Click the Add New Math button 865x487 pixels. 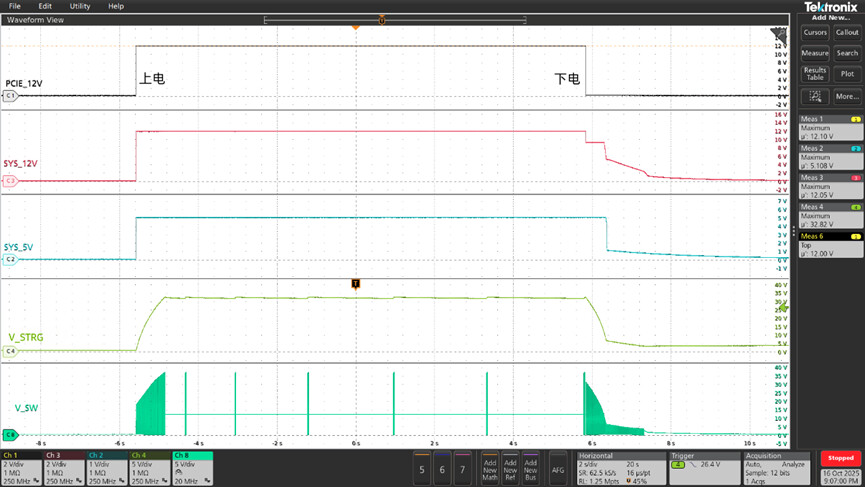pos(490,468)
